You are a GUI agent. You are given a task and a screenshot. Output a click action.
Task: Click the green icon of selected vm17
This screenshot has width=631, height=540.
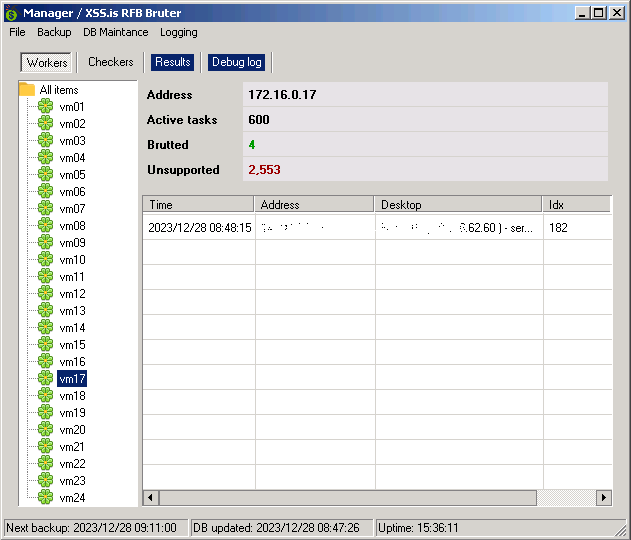[45, 378]
